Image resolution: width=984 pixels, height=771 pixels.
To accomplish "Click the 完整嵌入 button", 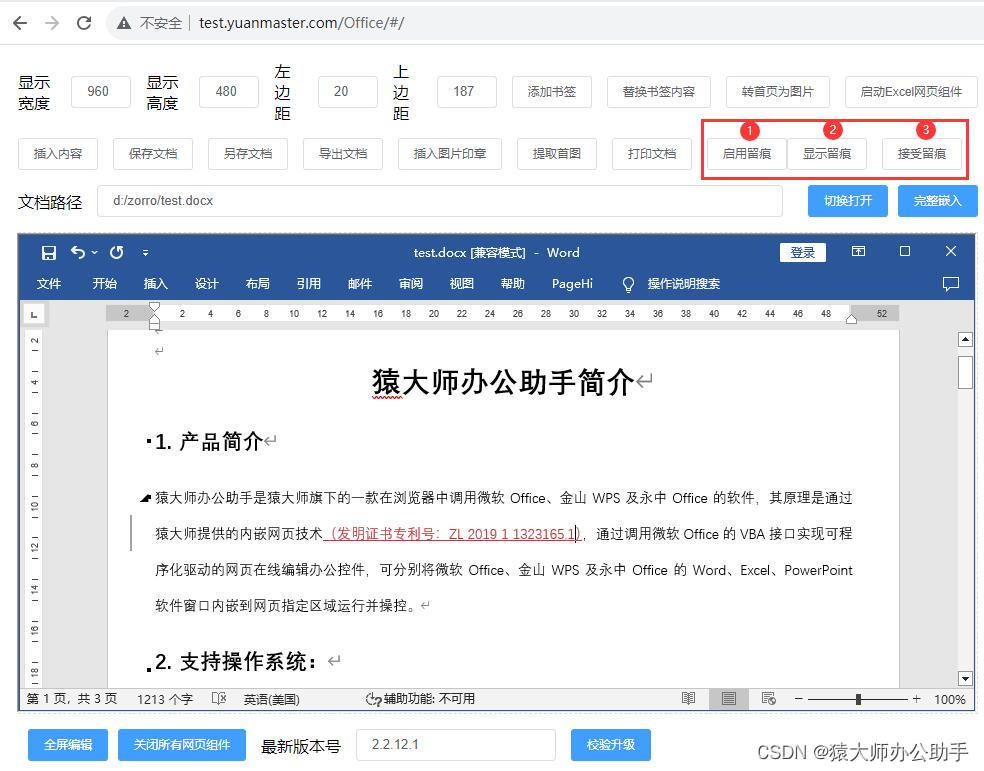I will coord(938,201).
